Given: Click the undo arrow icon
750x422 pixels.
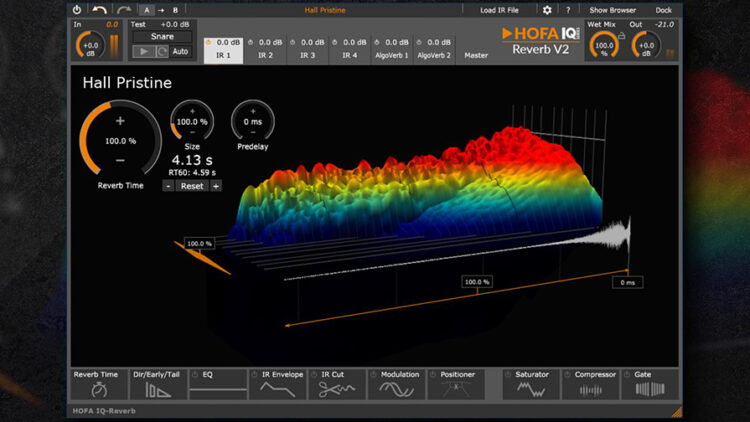Looking at the screenshot, I should pos(99,10).
